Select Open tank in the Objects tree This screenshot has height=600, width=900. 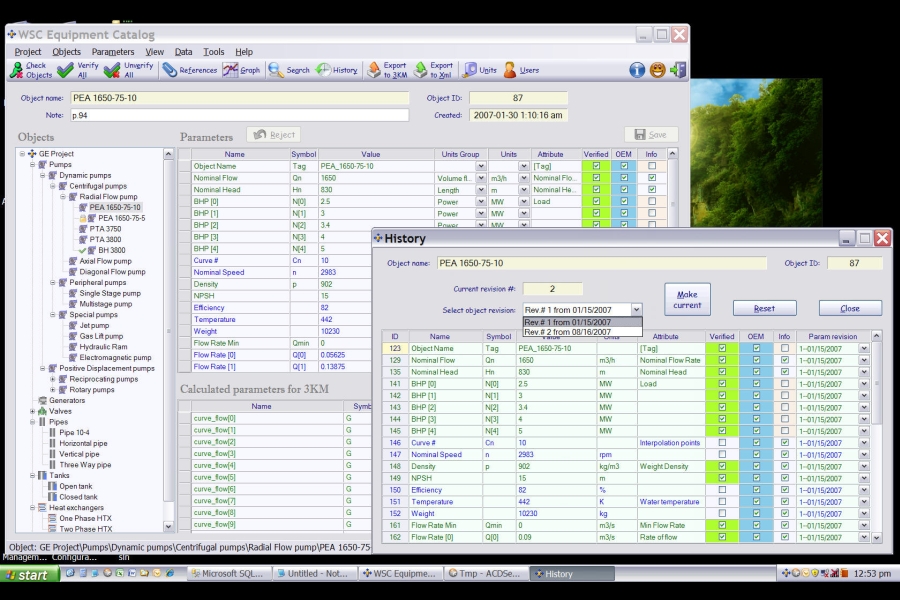76,486
